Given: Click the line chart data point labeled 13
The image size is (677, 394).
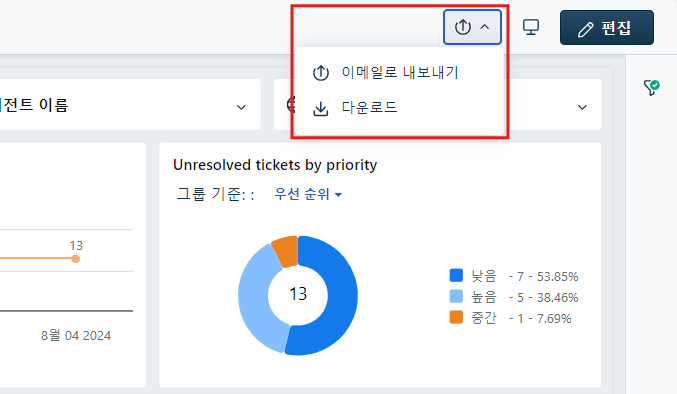Looking at the screenshot, I should (x=76, y=258).
